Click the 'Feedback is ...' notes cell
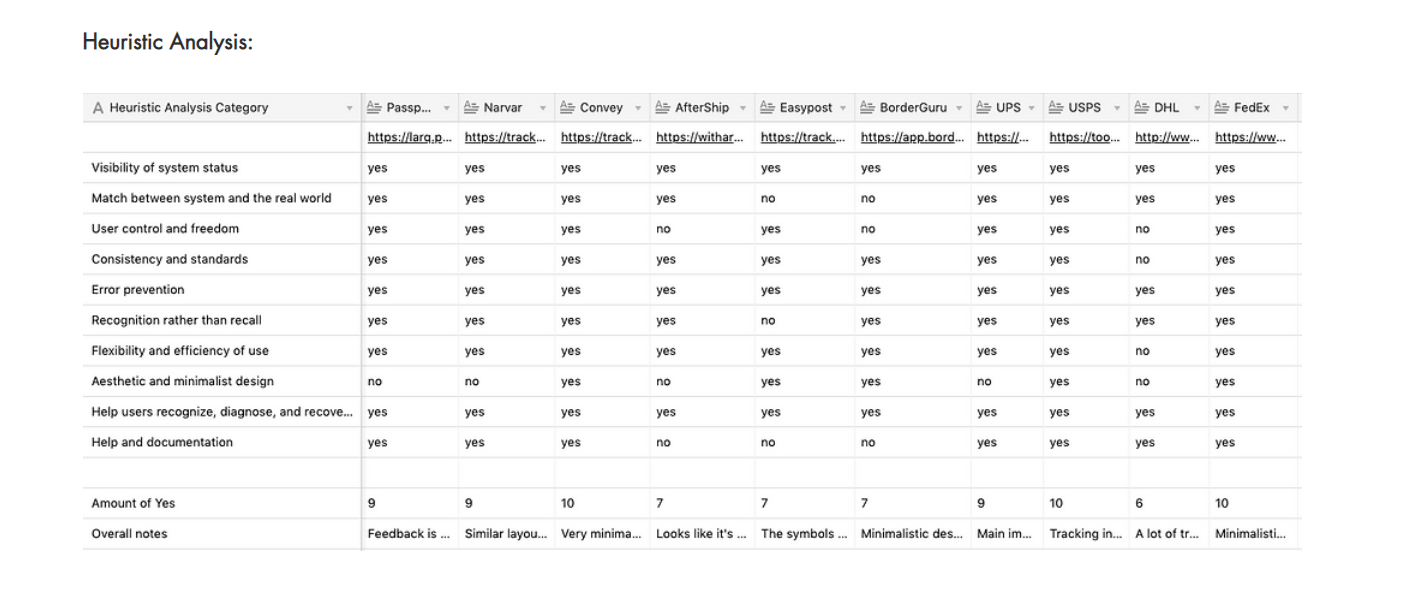Viewport: 1406px width, 592px height. point(408,534)
